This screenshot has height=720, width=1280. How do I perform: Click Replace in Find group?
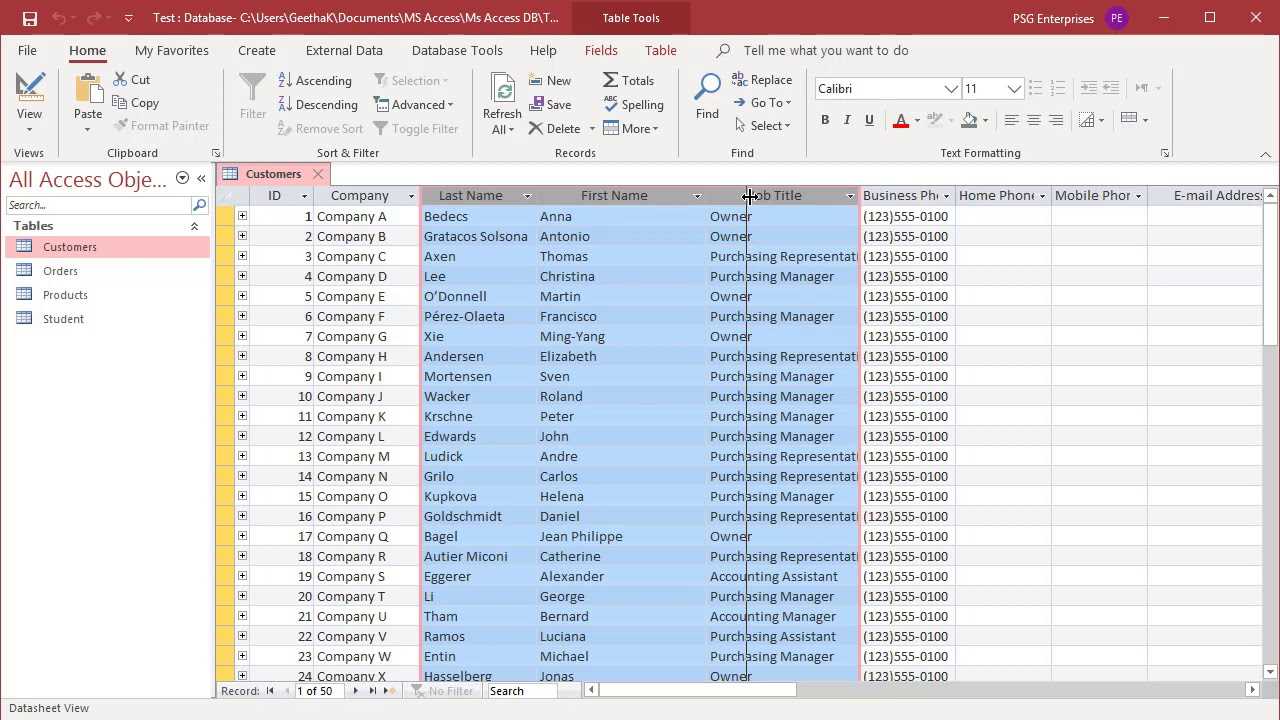point(762,80)
